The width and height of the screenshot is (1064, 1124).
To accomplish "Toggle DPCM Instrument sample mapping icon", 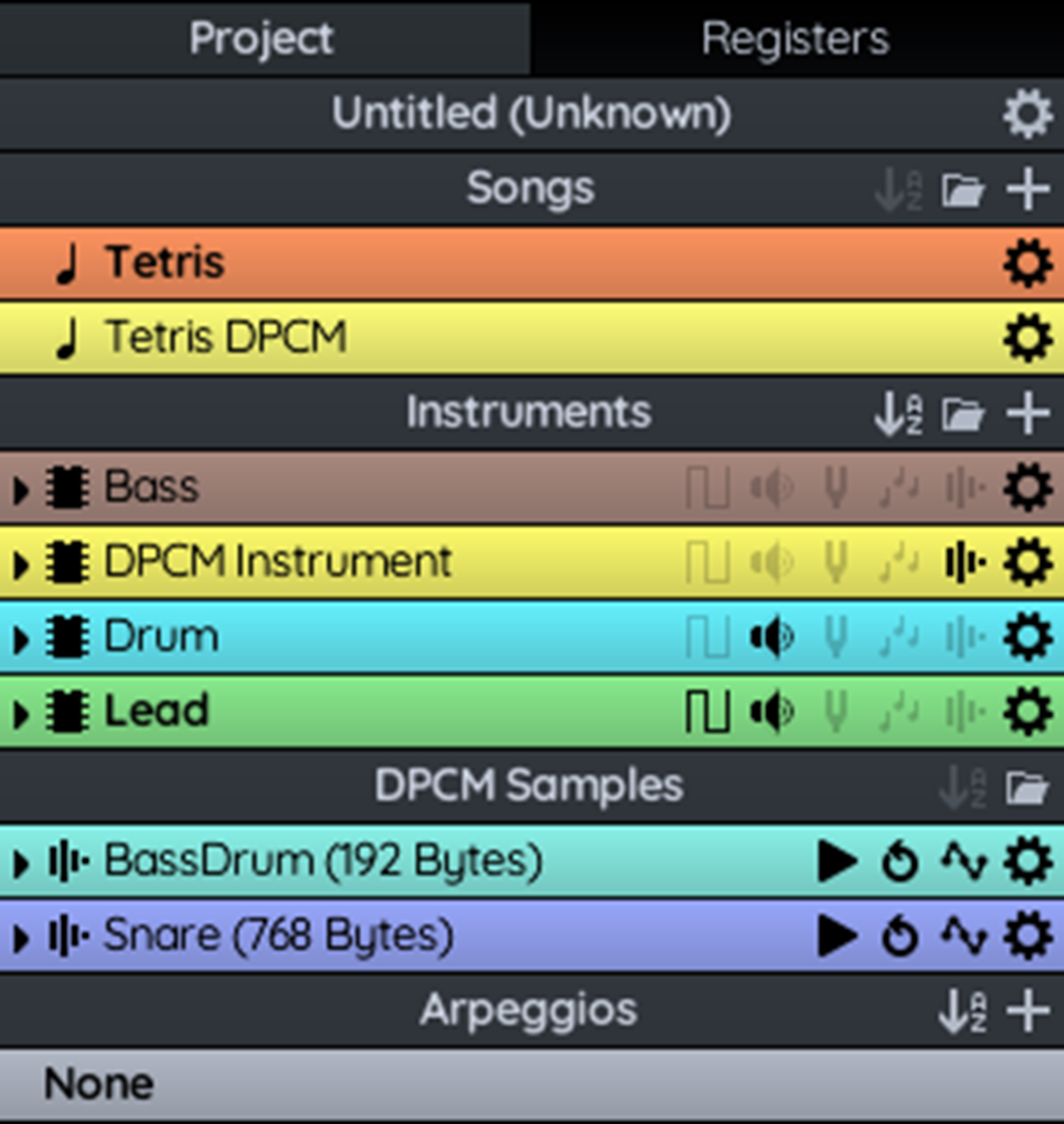I will [963, 563].
